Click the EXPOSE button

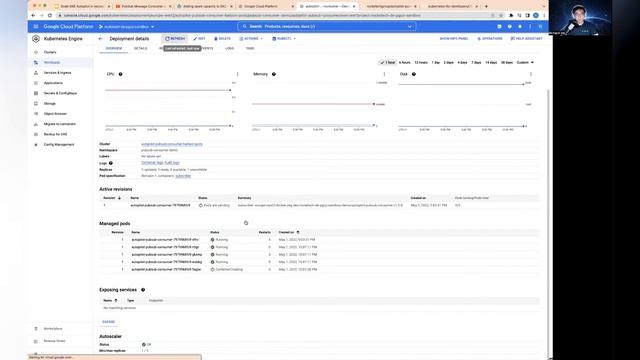coord(109,322)
